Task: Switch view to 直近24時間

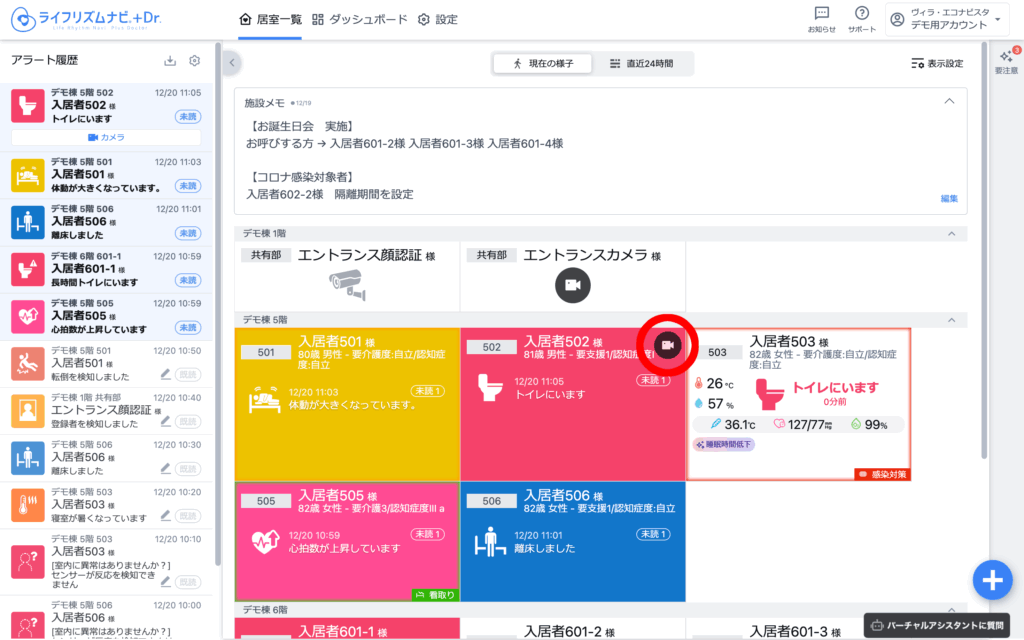Action: click(x=642, y=63)
